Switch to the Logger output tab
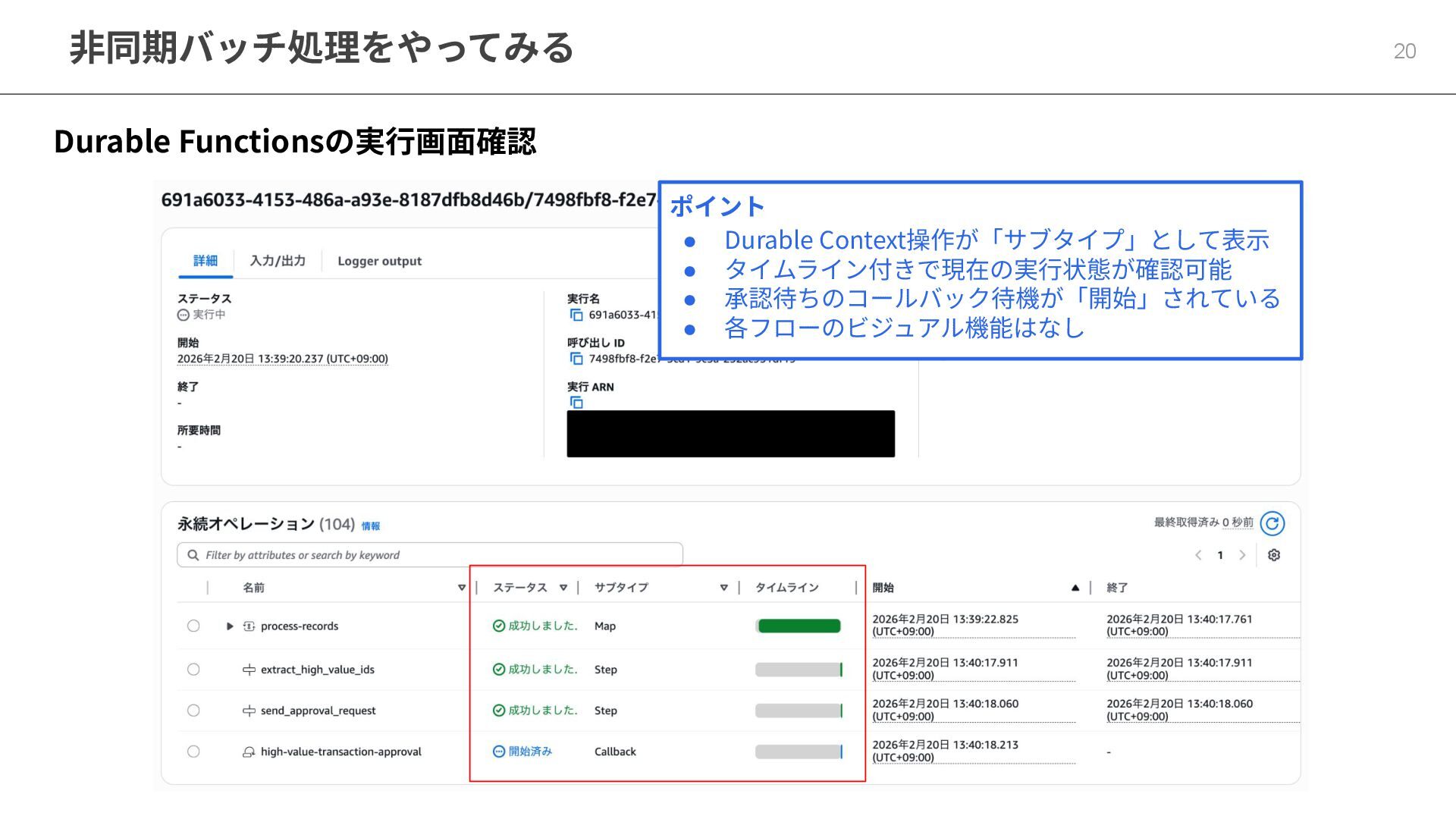1456x819 pixels. (379, 261)
